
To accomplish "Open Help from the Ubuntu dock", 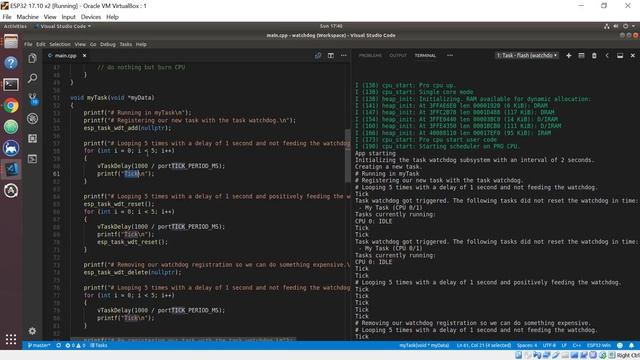I will (x=11, y=63).
